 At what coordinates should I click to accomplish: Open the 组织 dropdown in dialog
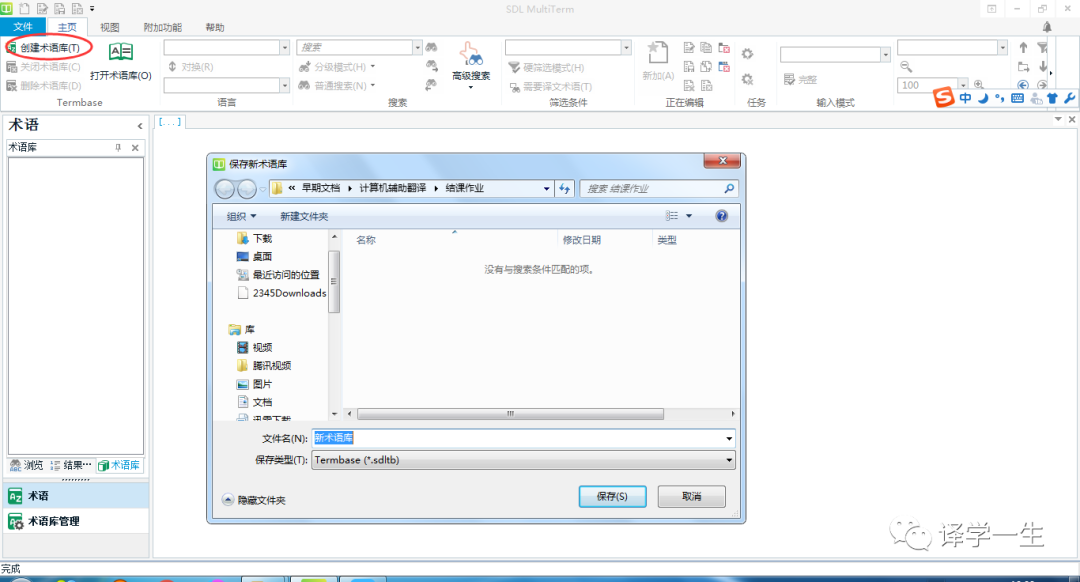click(241, 216)
